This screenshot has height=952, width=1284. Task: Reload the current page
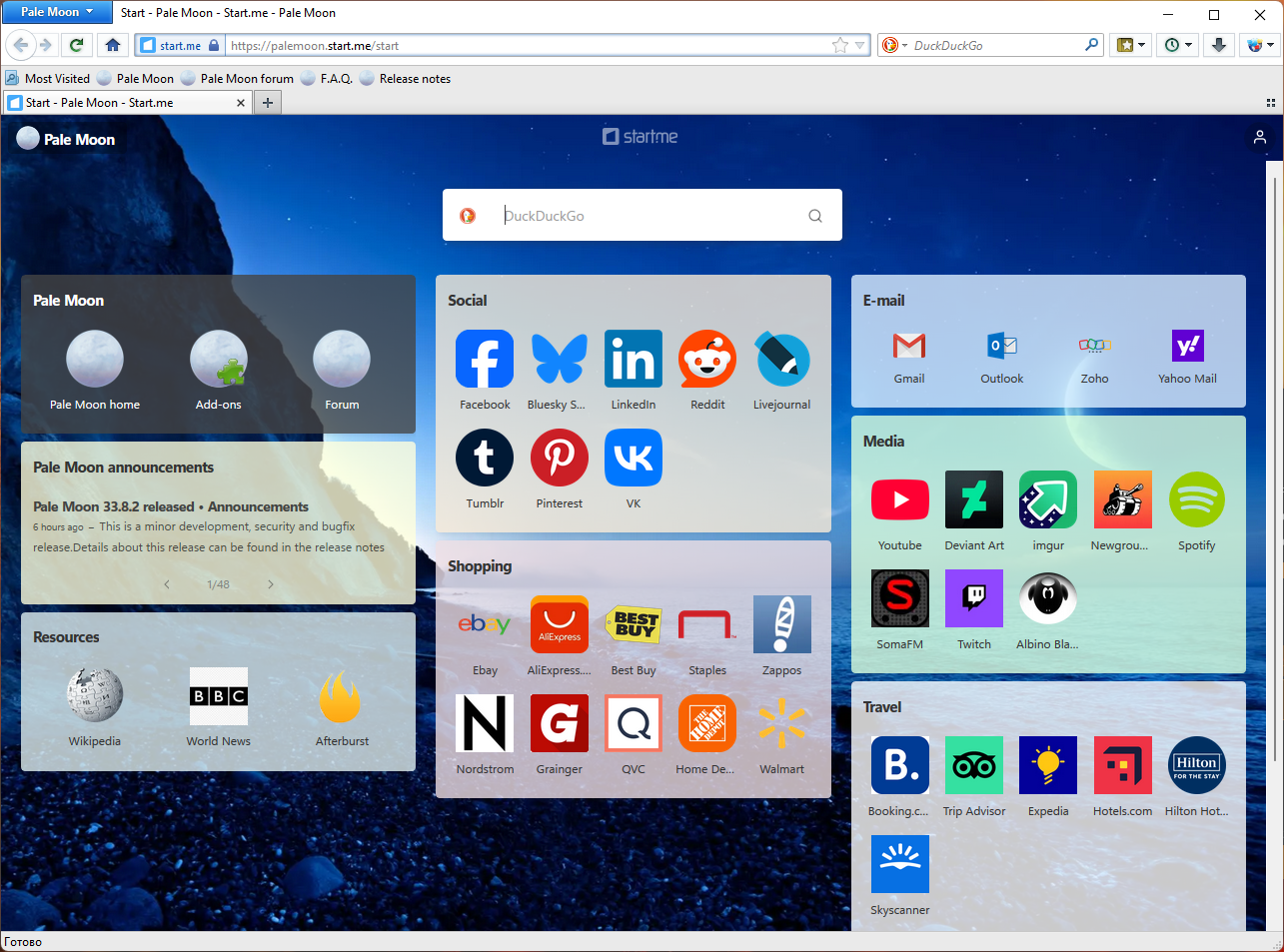pos(77,45)
